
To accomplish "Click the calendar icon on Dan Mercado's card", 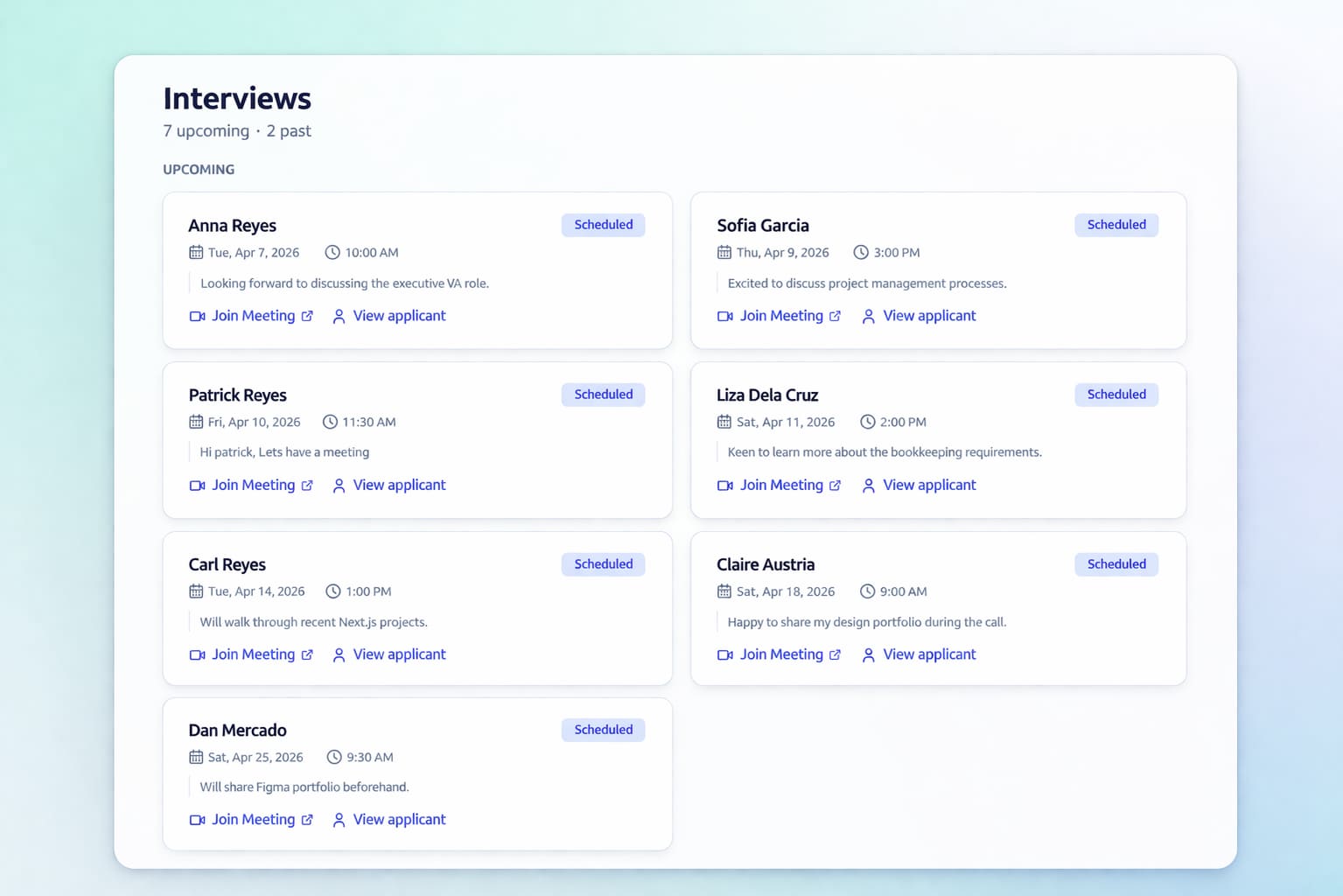I will click(195, 757).
